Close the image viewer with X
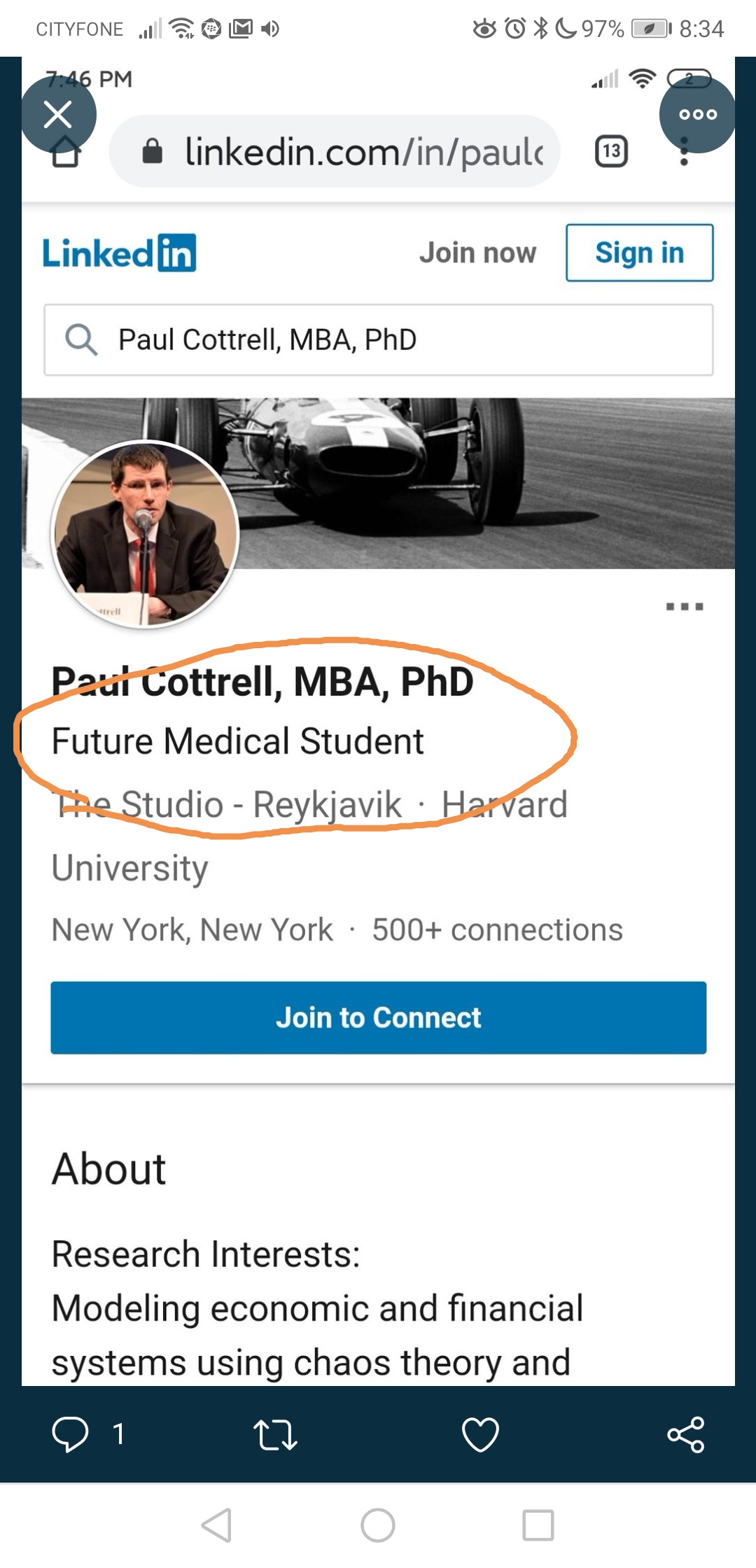This screenshot has height=1568, width=756. coord(58,114)
